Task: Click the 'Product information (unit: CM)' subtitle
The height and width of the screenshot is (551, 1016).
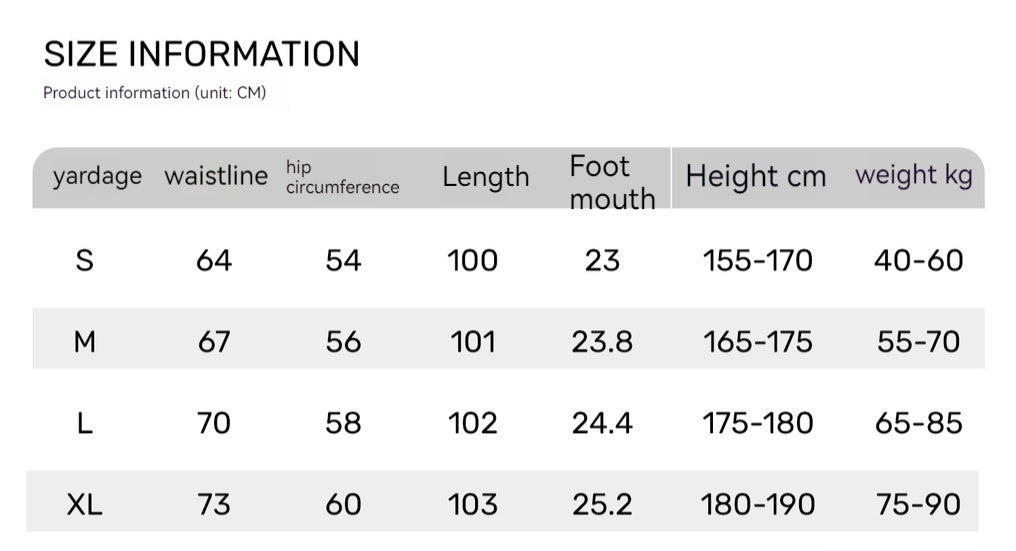Action: (x=155, y=93)
